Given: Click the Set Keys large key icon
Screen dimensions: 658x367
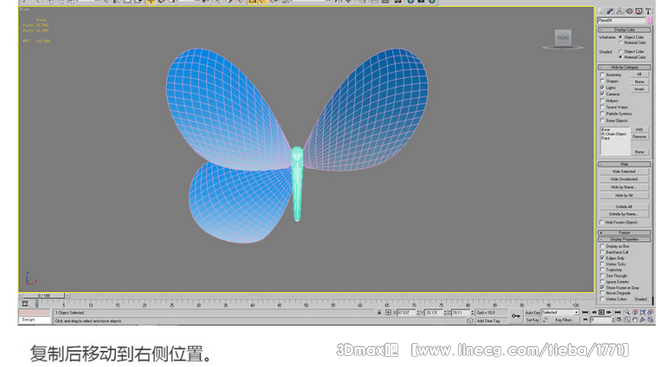Looking at the screenshot, I should coord(516,316).
